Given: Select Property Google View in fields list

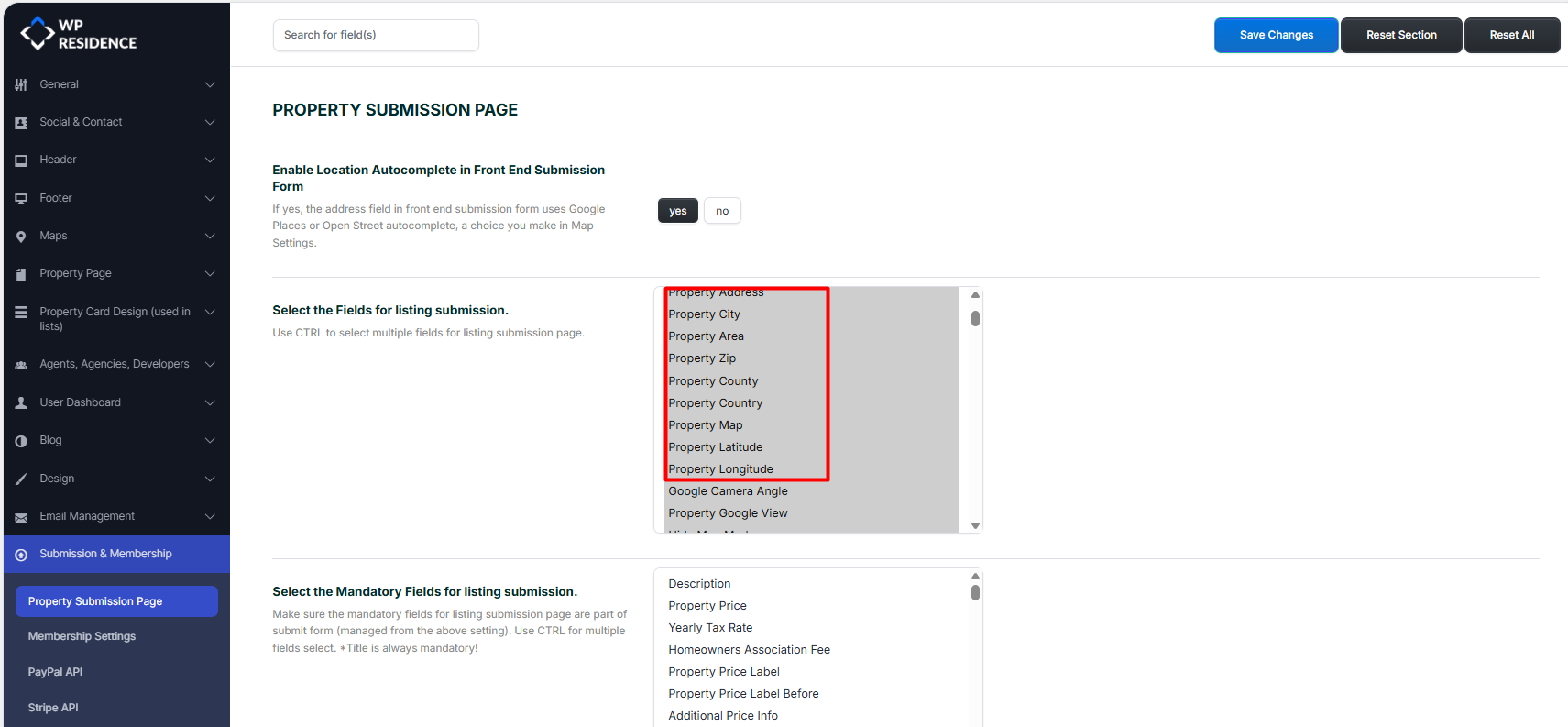Looking at the screenshot, I should click(728, 513).
